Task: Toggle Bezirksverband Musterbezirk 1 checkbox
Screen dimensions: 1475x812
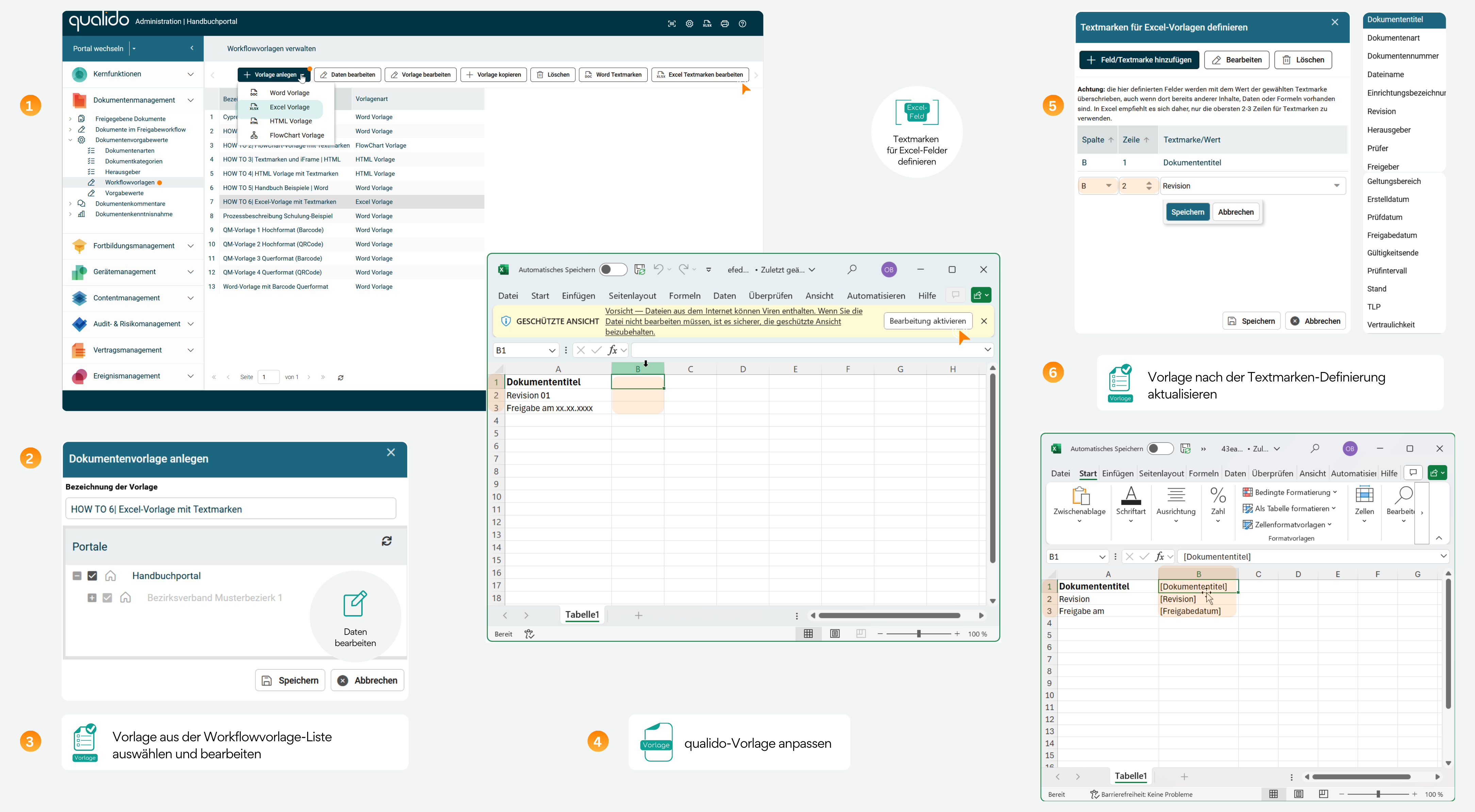Action: [107, 597]
